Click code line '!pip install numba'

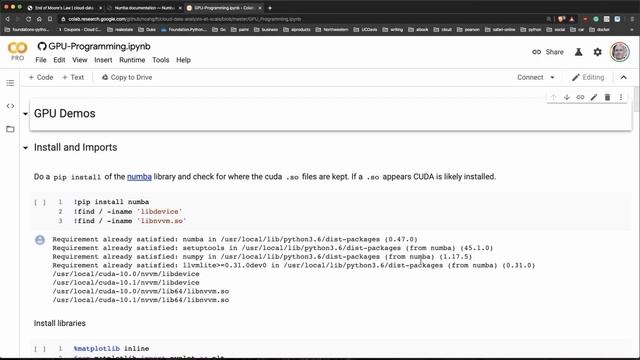point(111,202)
